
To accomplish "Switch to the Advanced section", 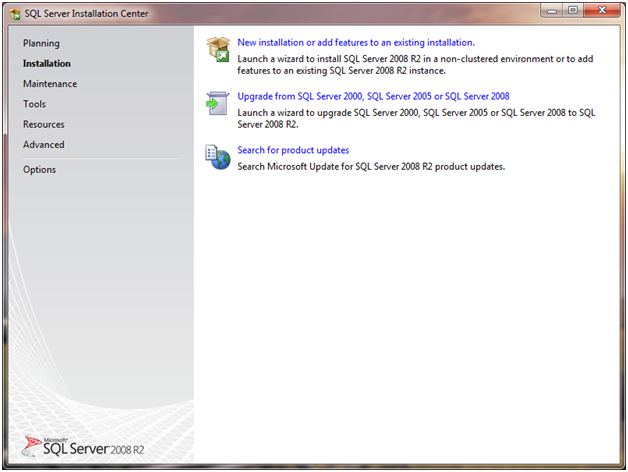I will point(44,144).
